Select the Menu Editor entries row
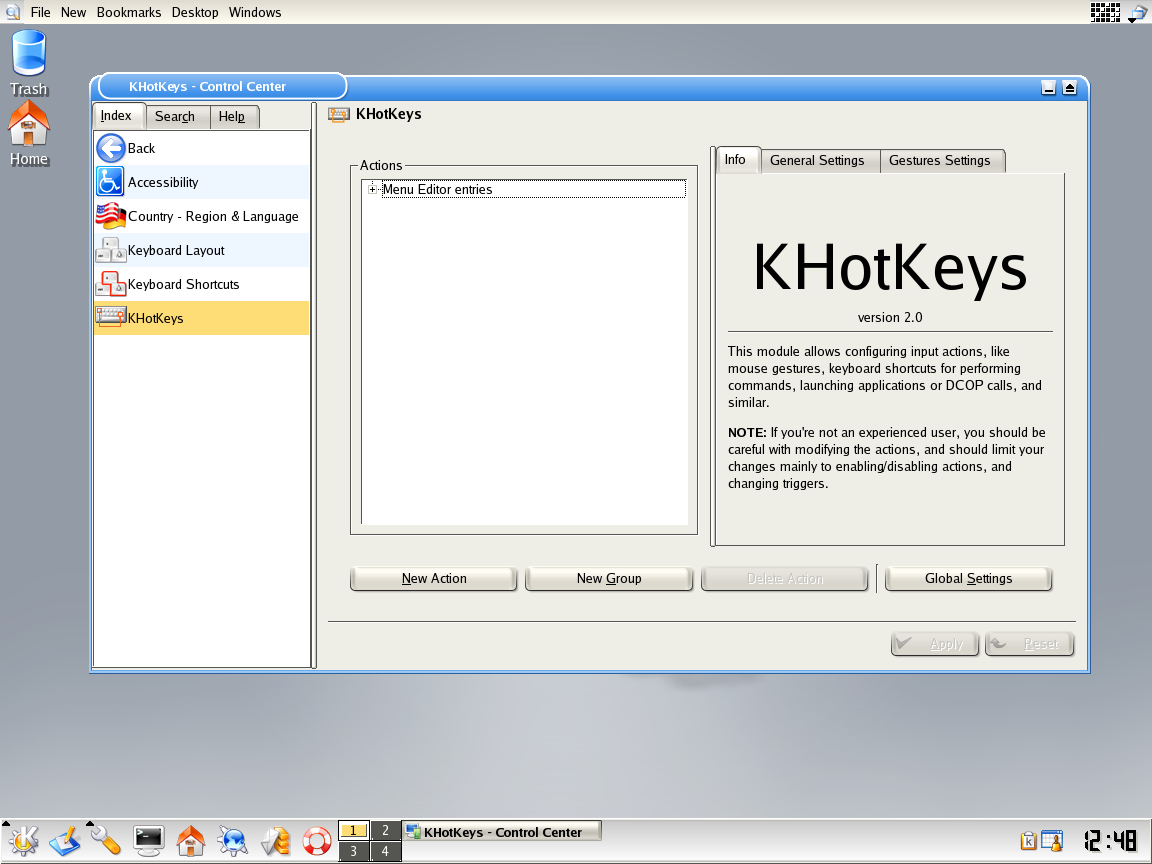Screen dimensions: 1152x864 click(533, 190)
